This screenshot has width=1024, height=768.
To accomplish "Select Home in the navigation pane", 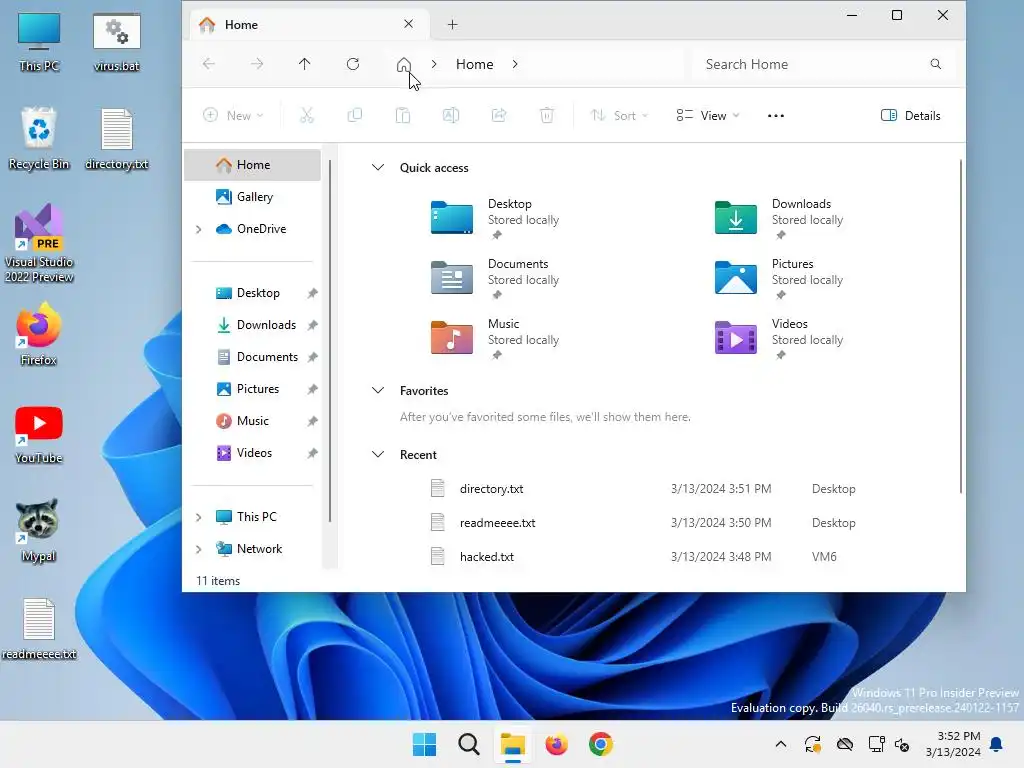I will click(x=252, y=165).
